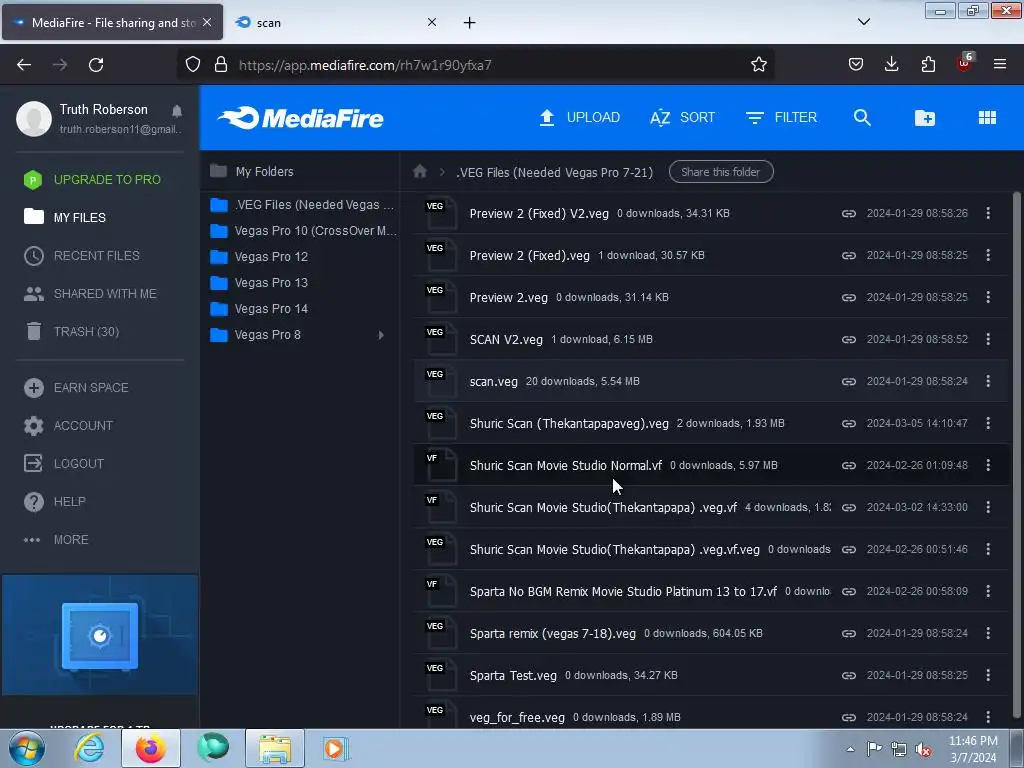This screenshot has height=768, width=1024.
Task: Open Windows Start menu
Action: (27, 748)
